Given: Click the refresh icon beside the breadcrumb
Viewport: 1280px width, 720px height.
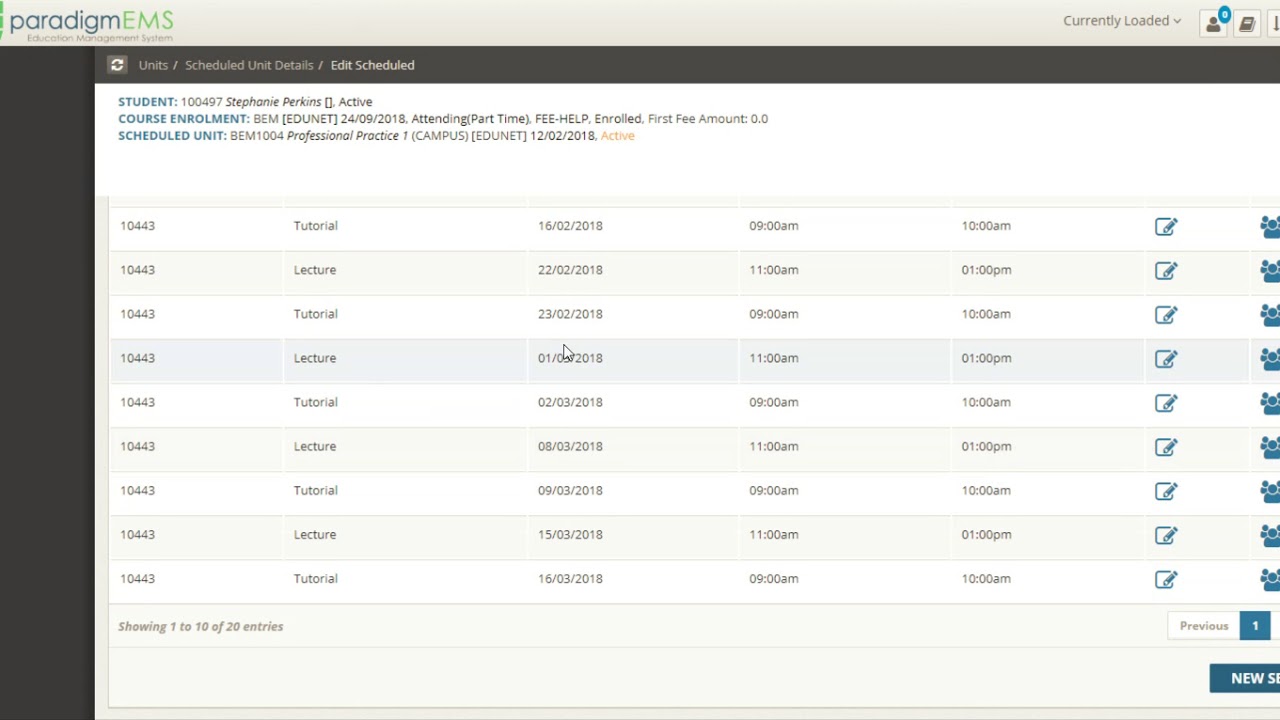Looking at the screenshot, I should click(117, 65).
